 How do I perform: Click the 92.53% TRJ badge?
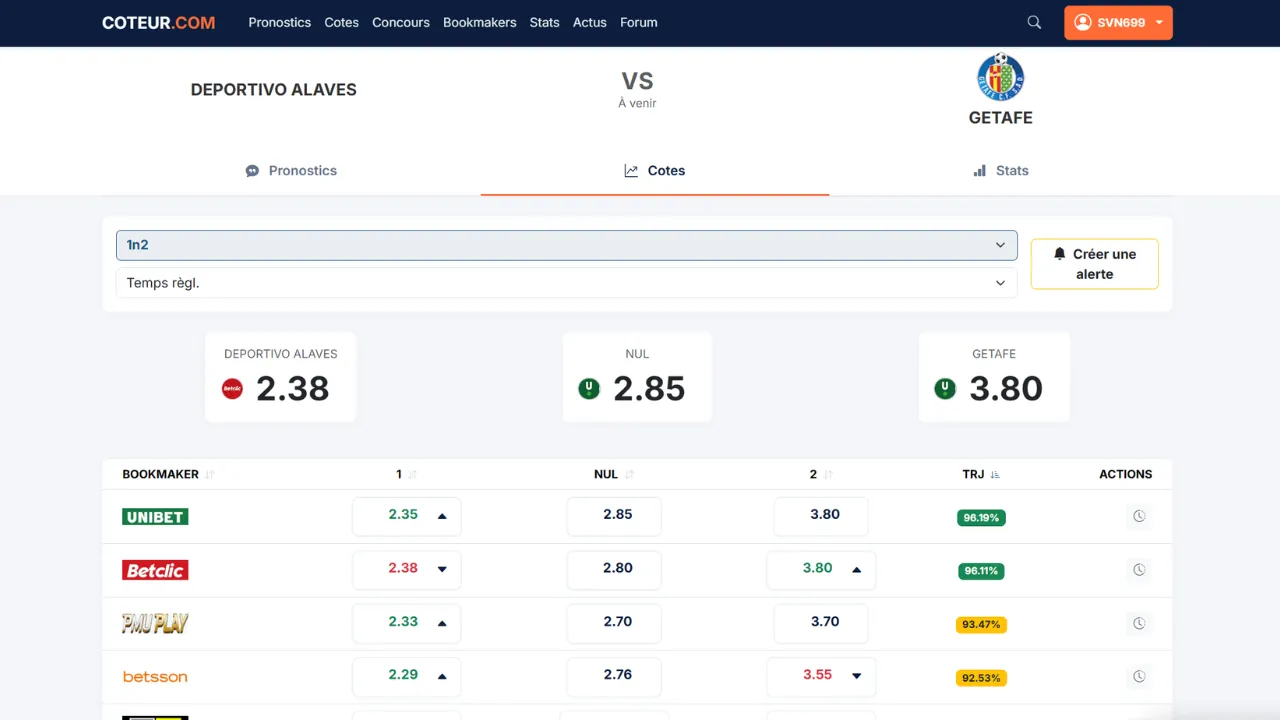point(981,678)
